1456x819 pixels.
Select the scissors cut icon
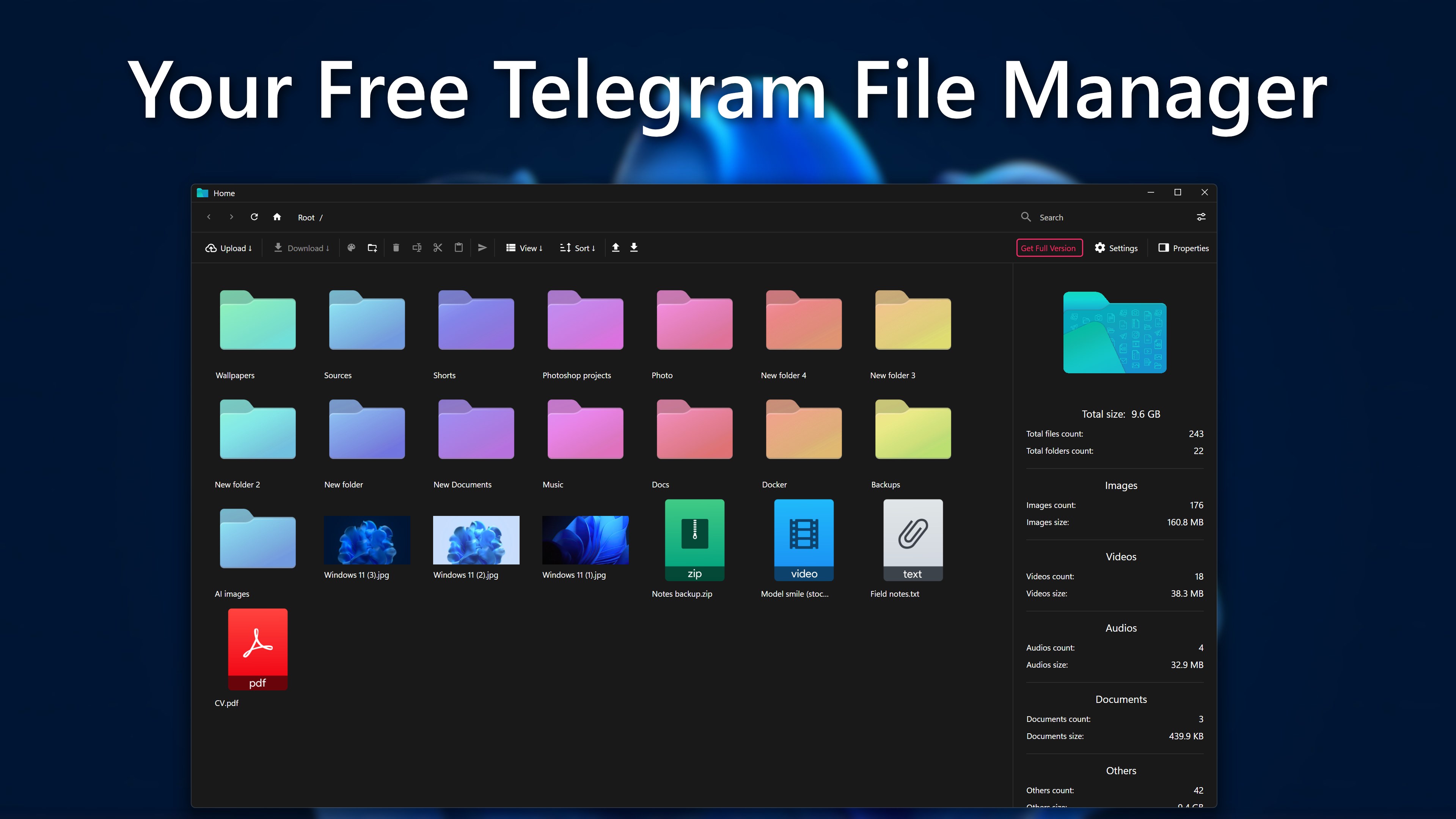point(437,248)
